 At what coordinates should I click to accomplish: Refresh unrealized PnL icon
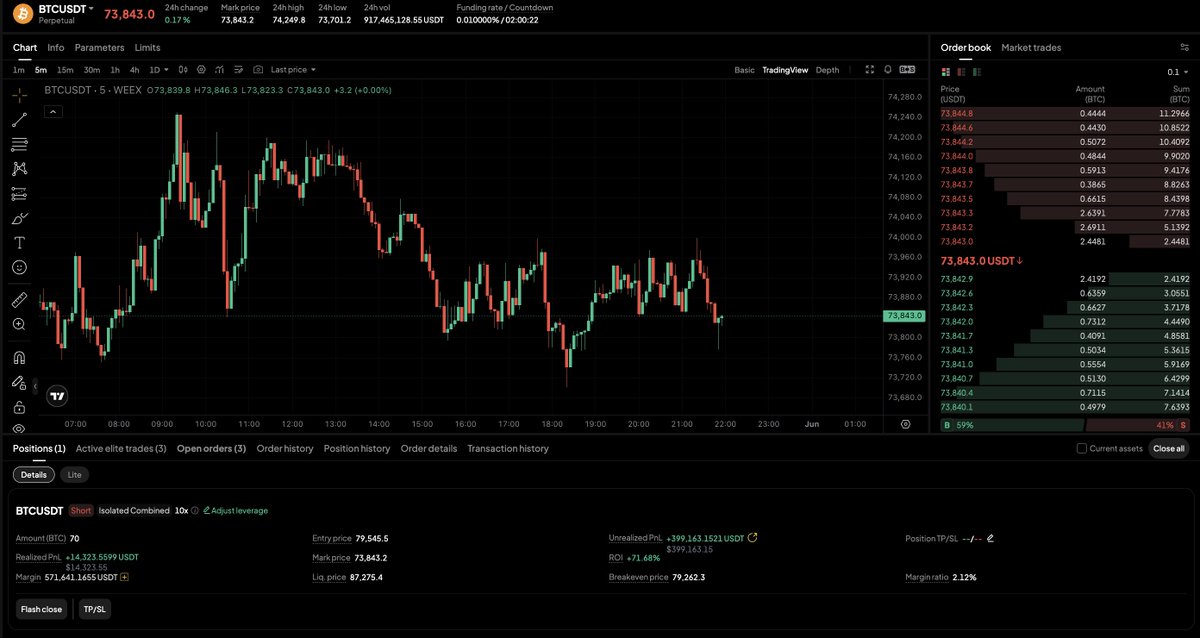coord(753,537)
